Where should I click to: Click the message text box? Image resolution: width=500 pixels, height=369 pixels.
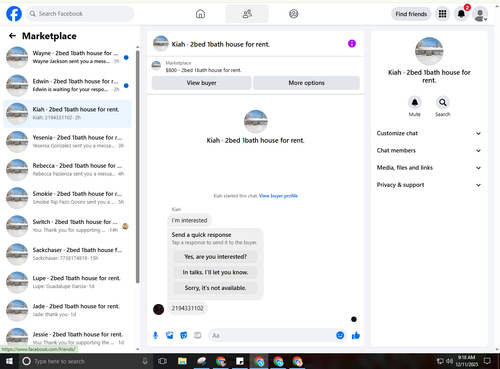(271, 335)
